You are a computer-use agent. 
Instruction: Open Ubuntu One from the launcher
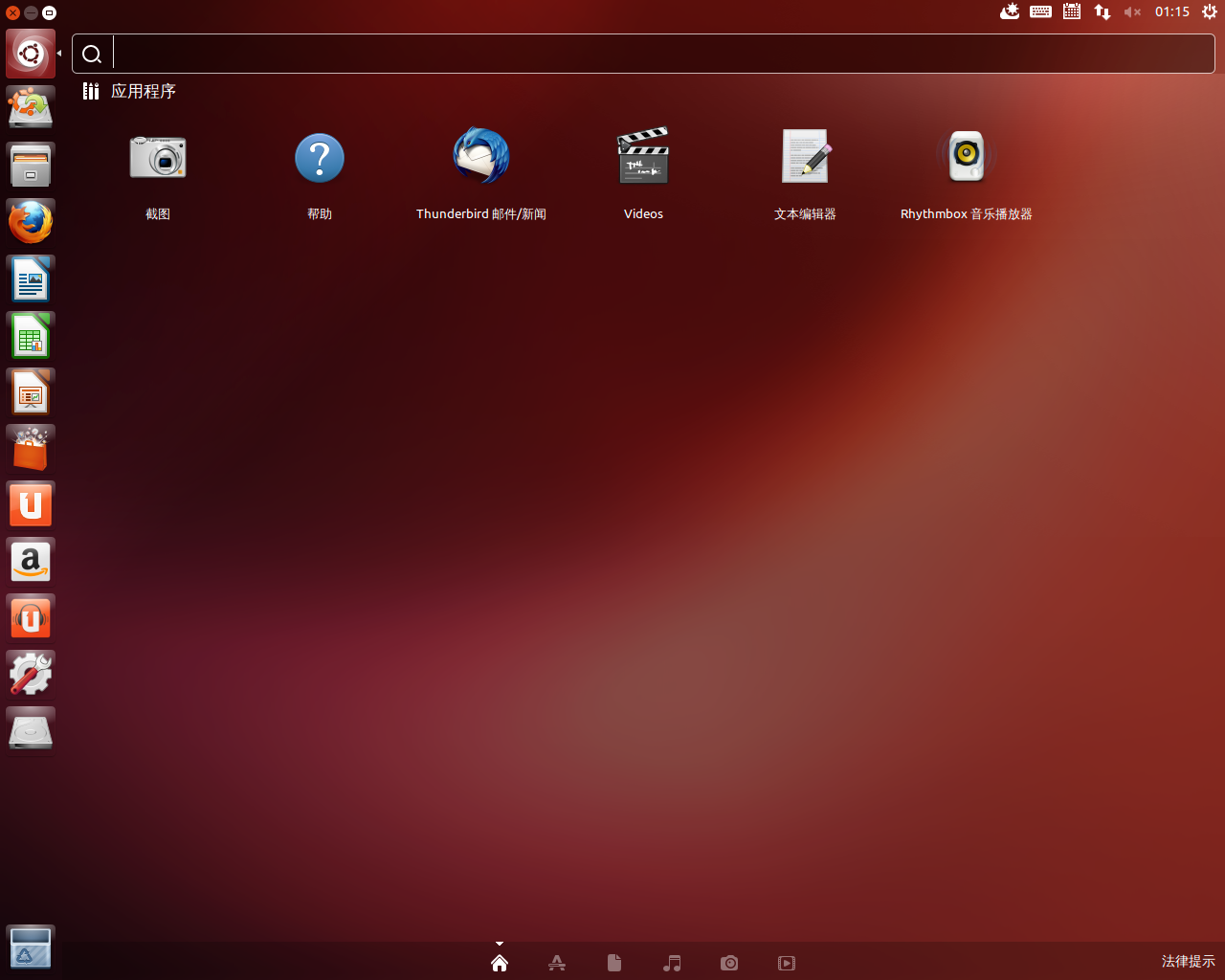[x=31, y=505]
